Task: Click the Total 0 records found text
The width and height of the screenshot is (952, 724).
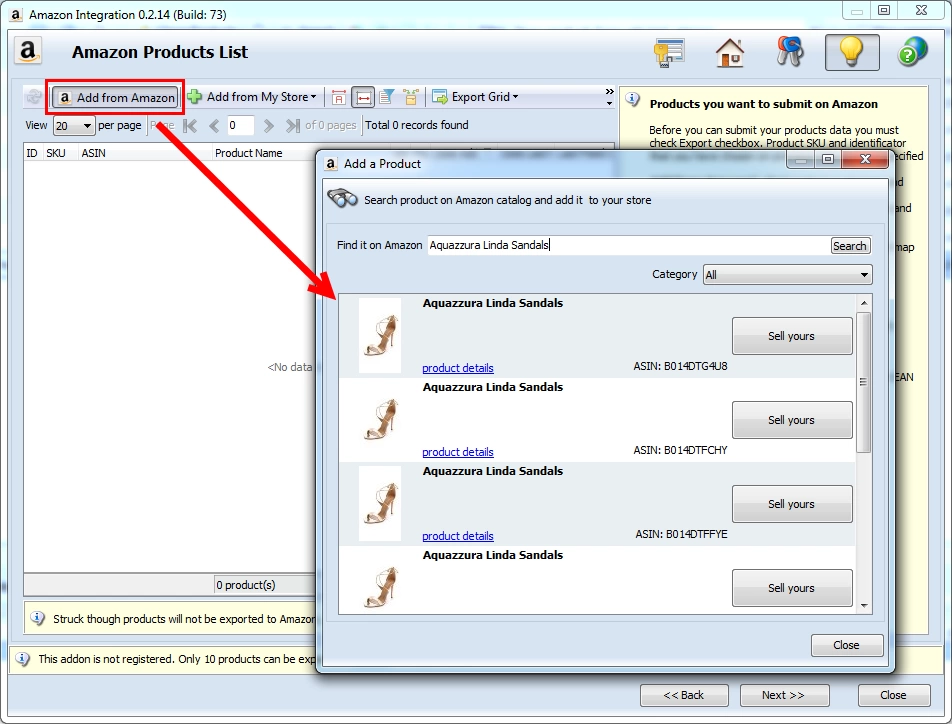Action: tap(416, 125)
